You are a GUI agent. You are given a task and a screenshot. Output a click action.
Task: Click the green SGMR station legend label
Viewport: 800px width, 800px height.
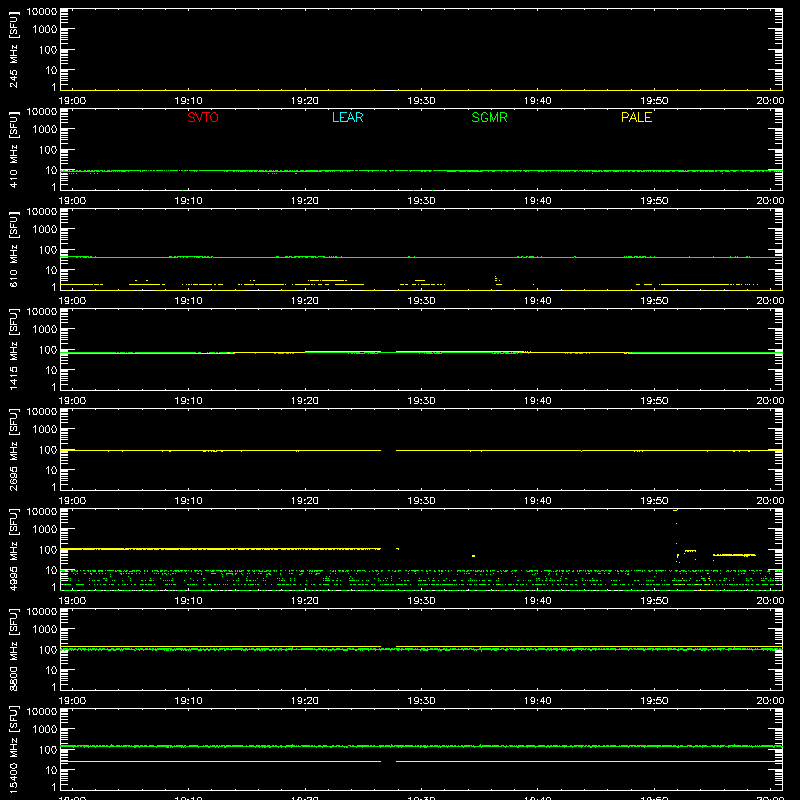point(489,117)
